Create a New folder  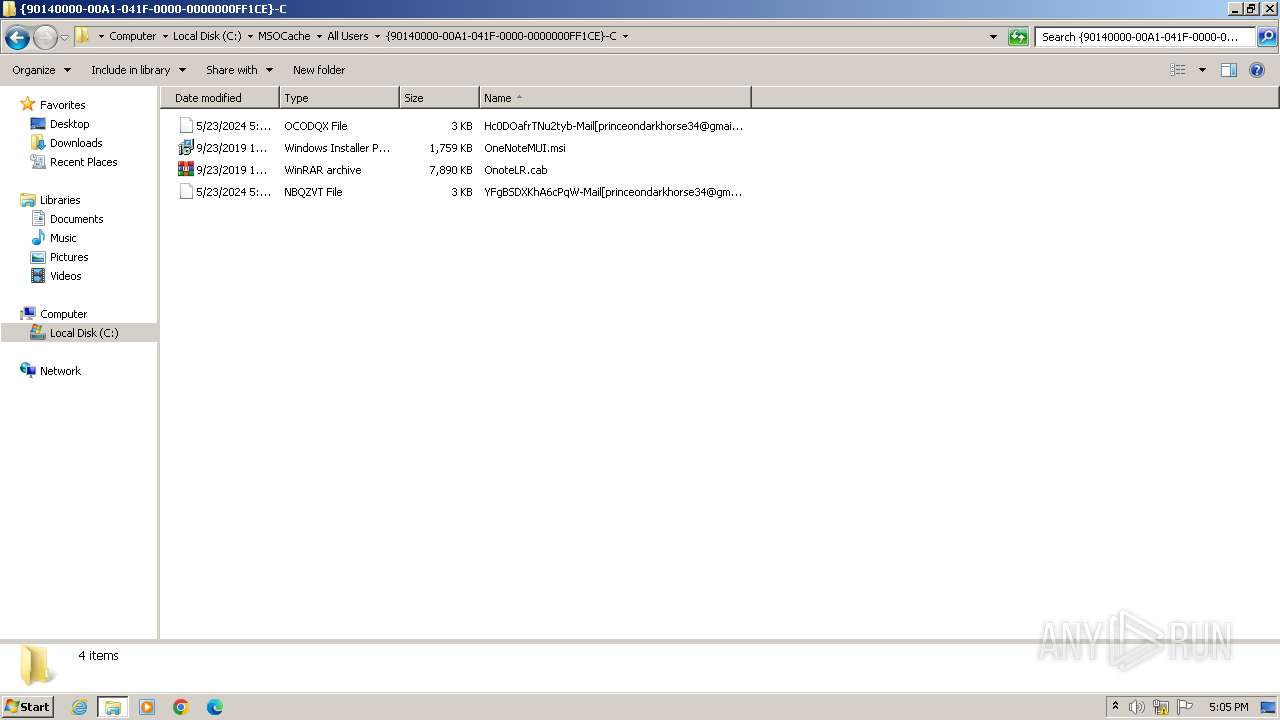point(319,70)
